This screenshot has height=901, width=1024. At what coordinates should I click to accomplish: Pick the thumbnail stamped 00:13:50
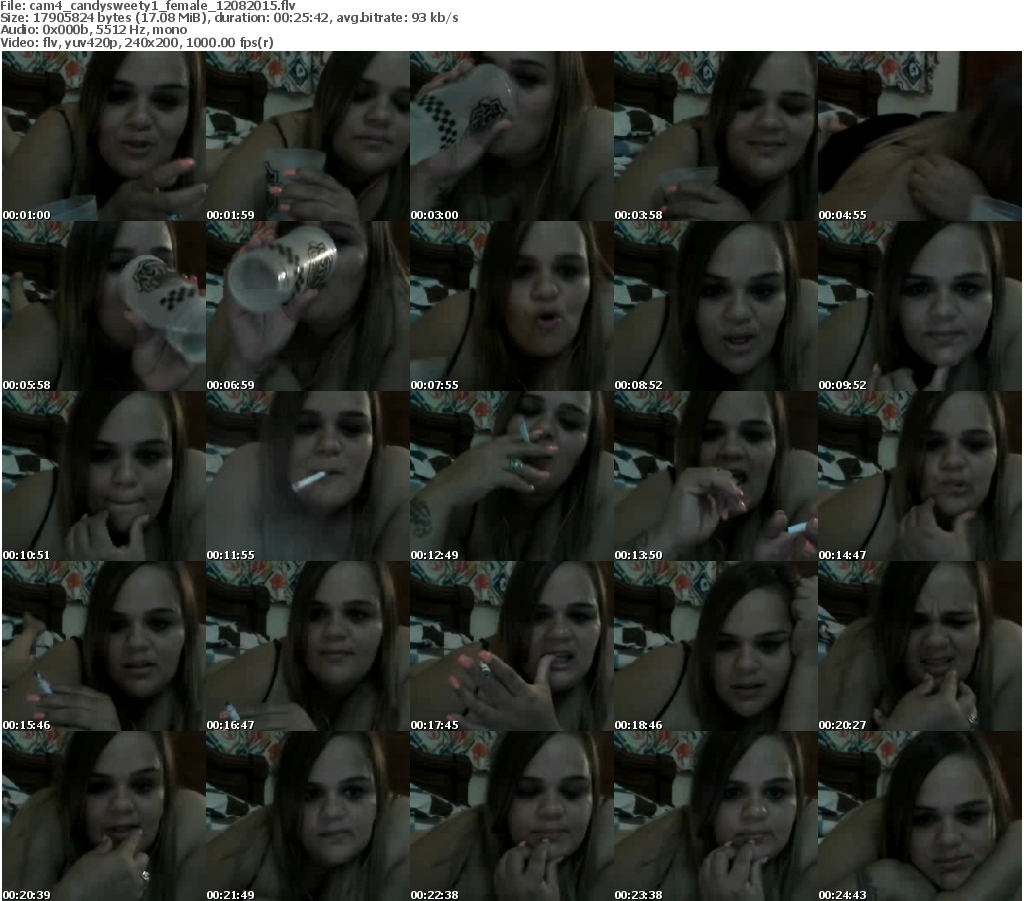point(716,476)
